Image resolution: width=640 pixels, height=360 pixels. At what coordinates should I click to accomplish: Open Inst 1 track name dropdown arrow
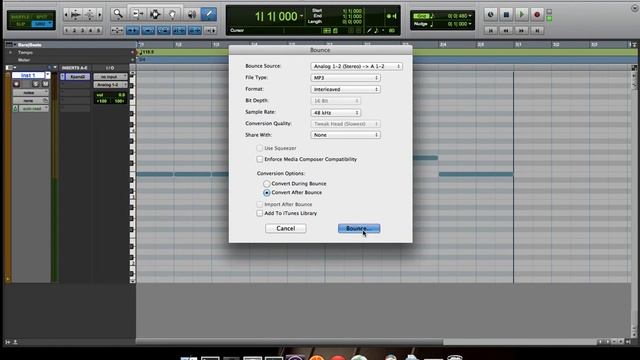click(48, 75)
